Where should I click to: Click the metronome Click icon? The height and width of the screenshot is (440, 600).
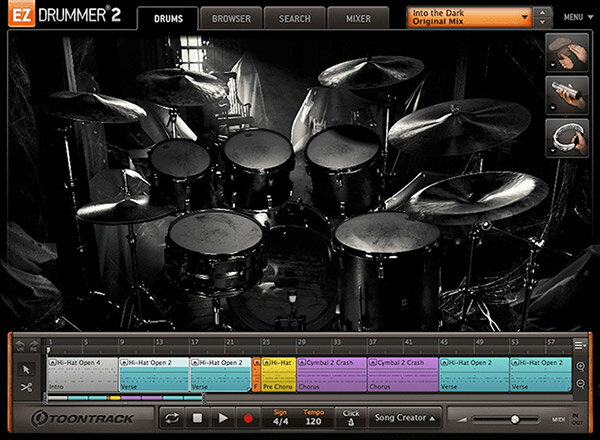point(350,422)
